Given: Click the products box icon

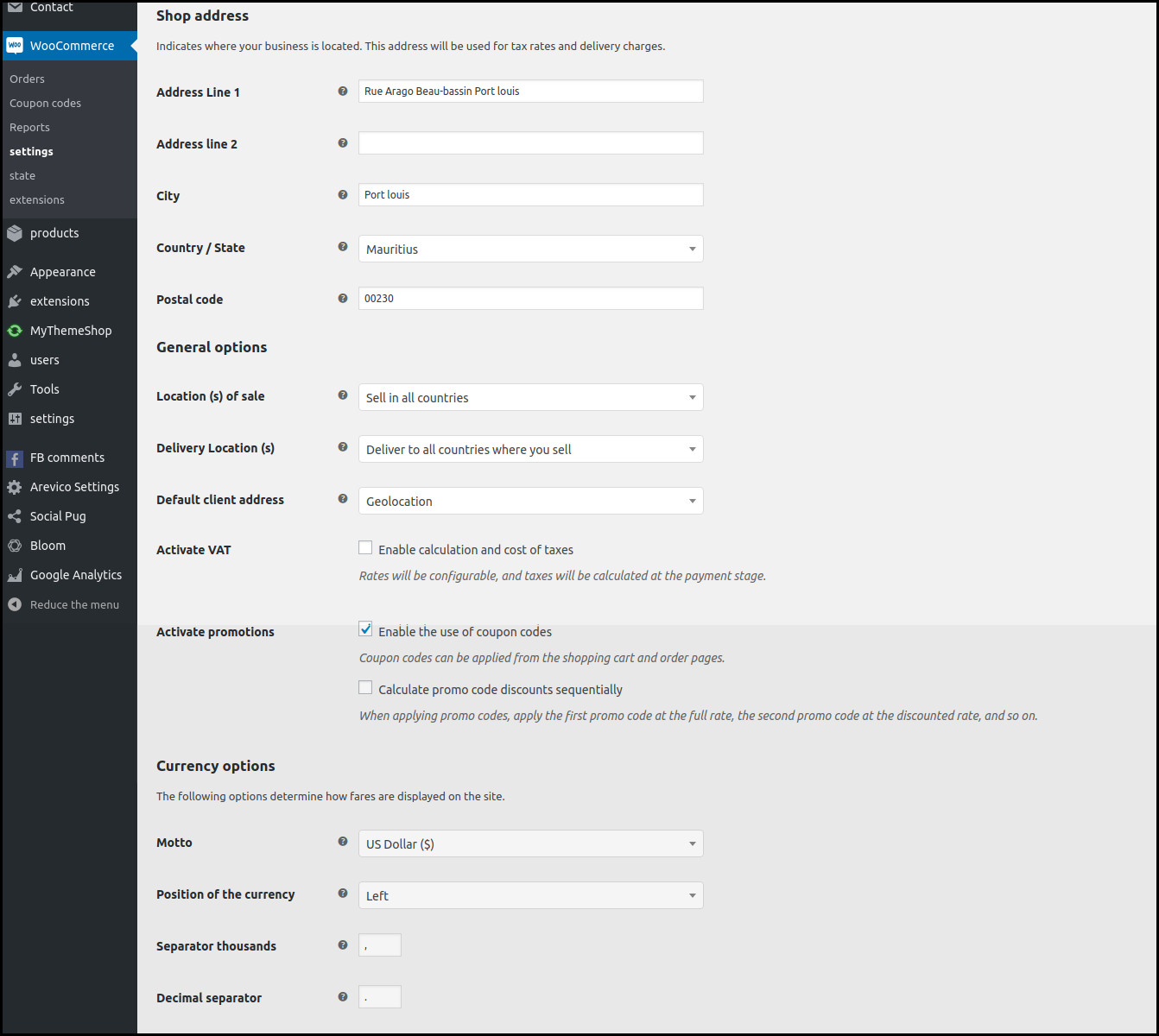Looking at the screenshot, I should coord(15,233).
